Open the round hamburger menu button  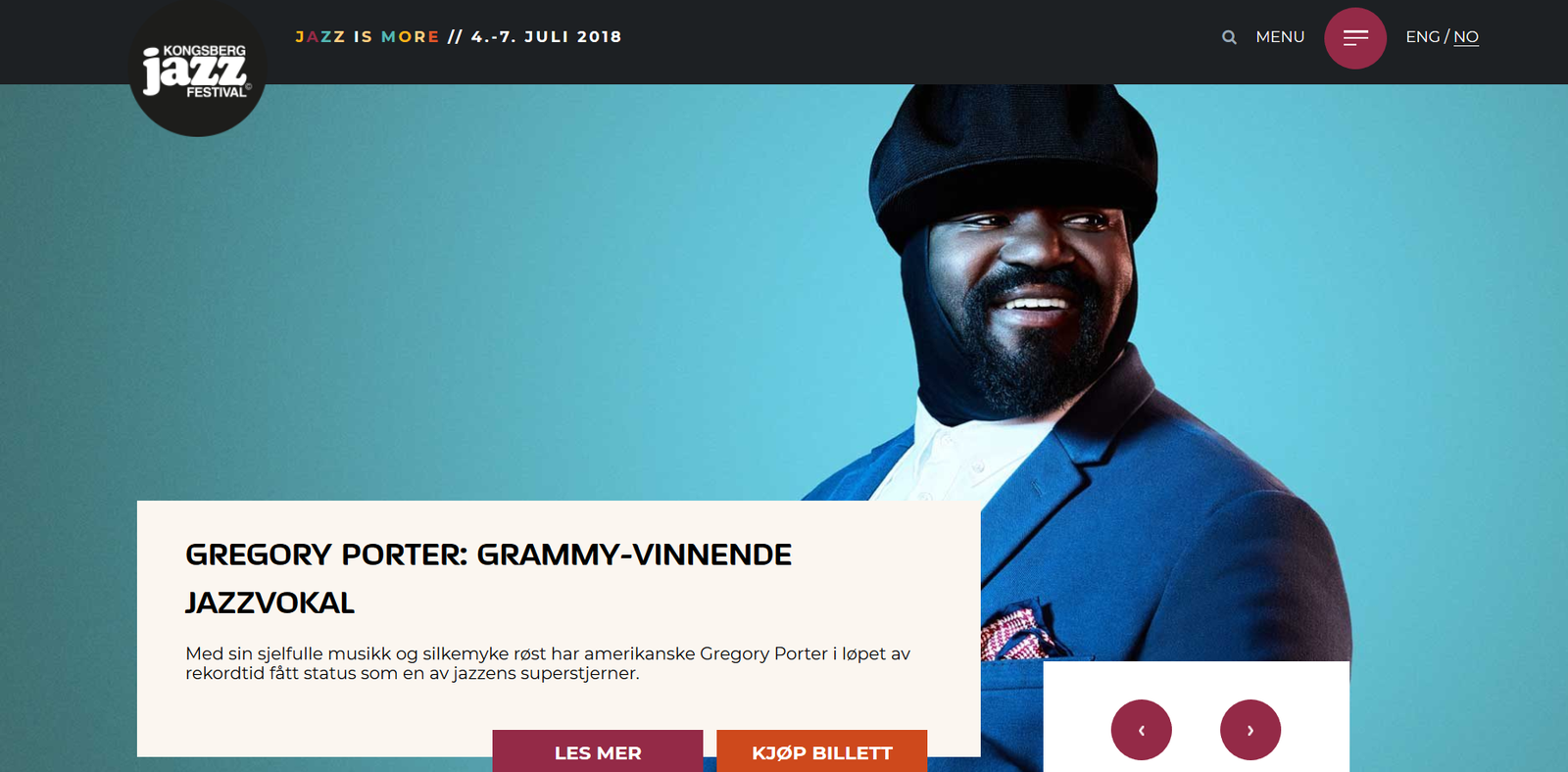click(x=1355, y=38)
